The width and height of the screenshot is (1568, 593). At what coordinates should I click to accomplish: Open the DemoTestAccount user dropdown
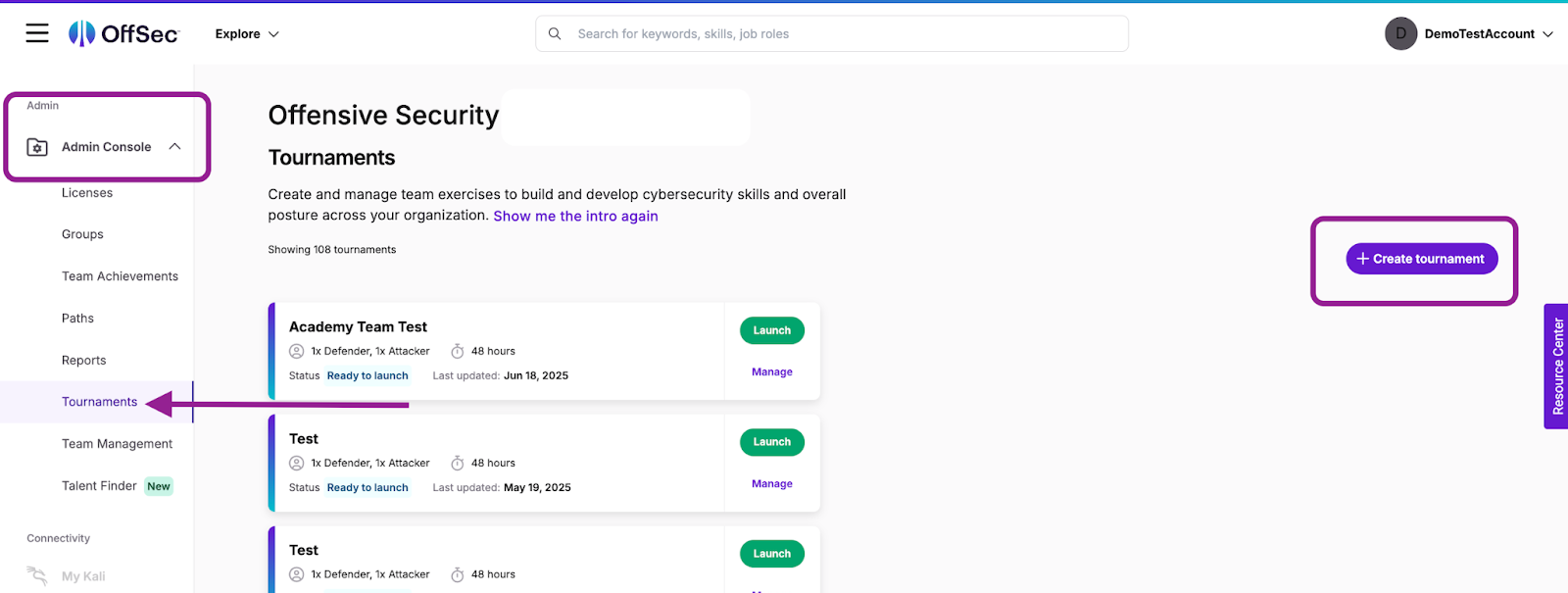tap(1547, 33)
